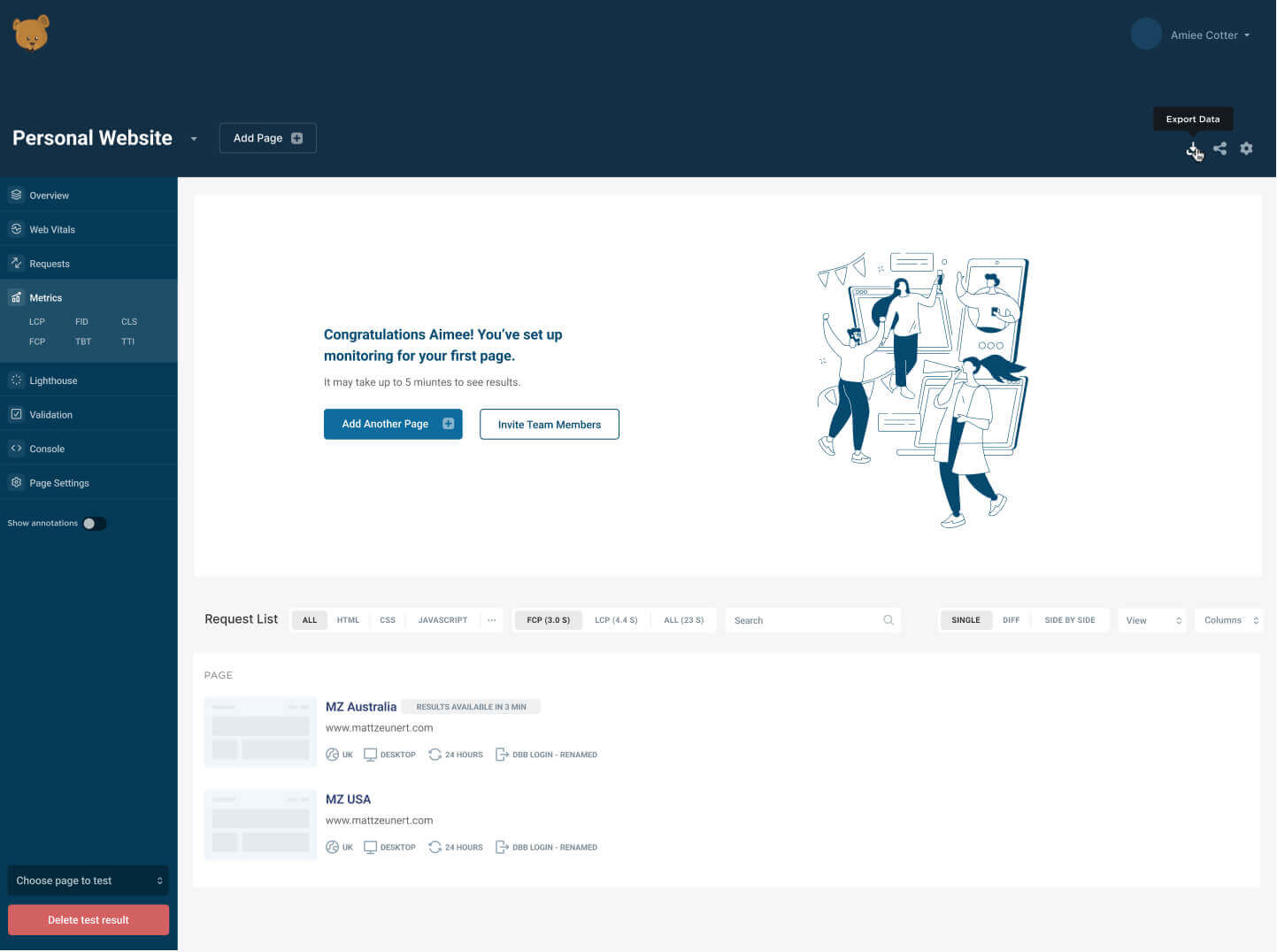
Task: Open the Amiee Cotter account menu
Action: (x=1210, y=35)
